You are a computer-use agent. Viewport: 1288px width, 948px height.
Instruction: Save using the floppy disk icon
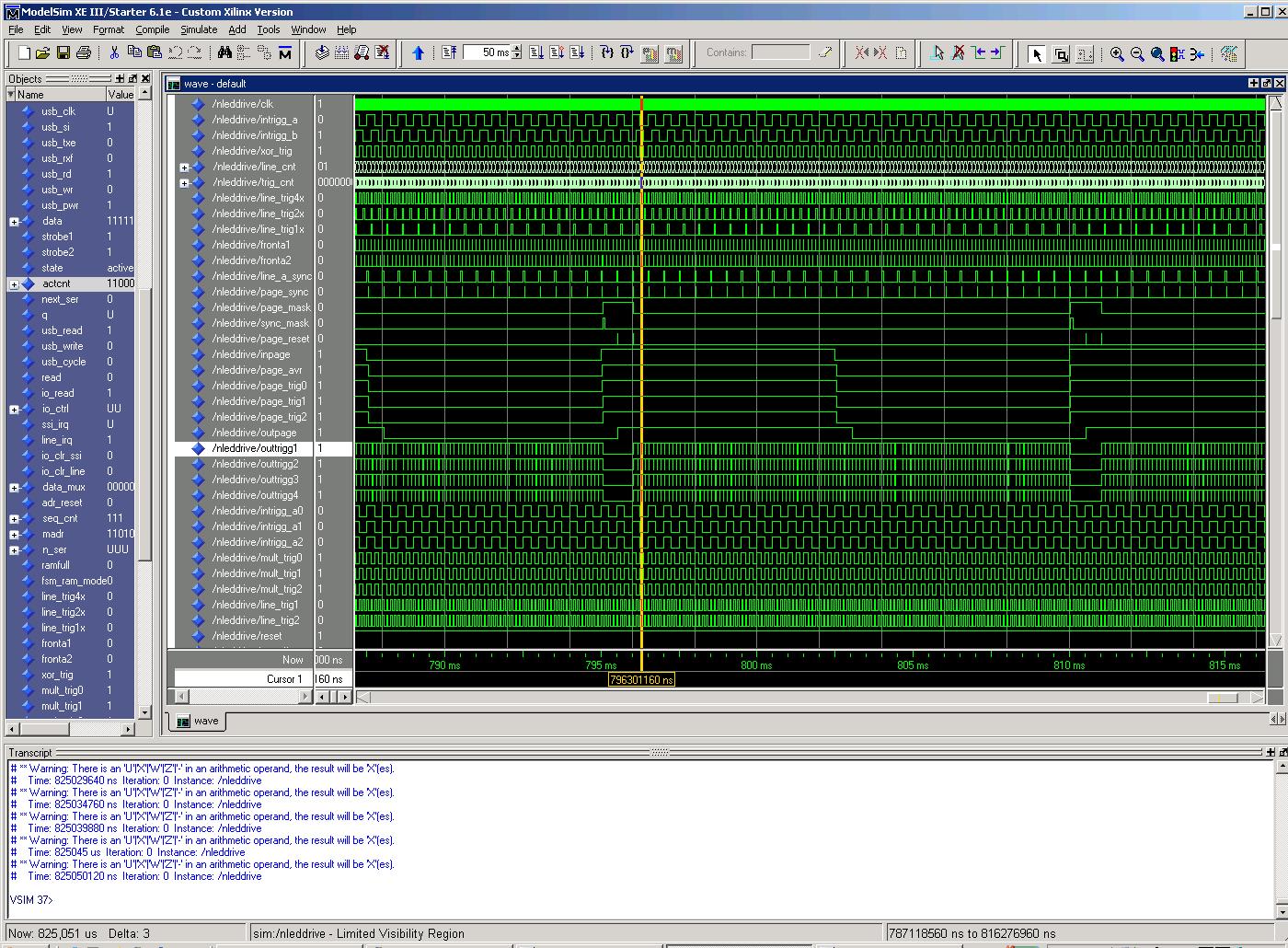click(x=63, y=53)
